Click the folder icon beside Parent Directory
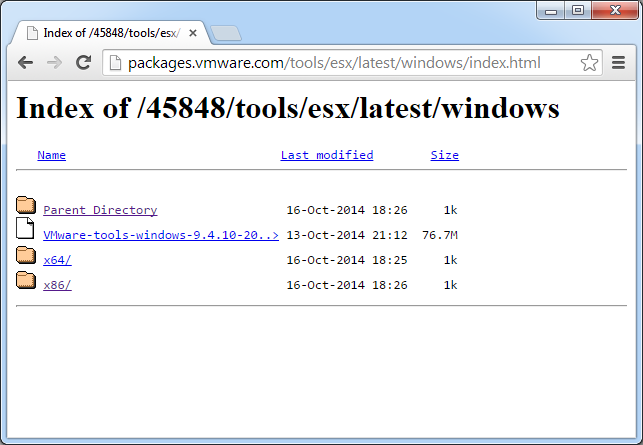The height and width of the screenshot is (445, 643). (26, 205)
